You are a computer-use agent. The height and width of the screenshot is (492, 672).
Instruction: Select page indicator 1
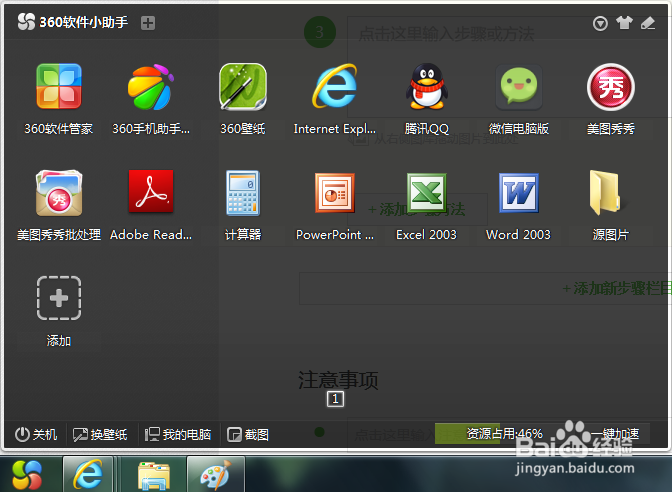coord(335,399)
